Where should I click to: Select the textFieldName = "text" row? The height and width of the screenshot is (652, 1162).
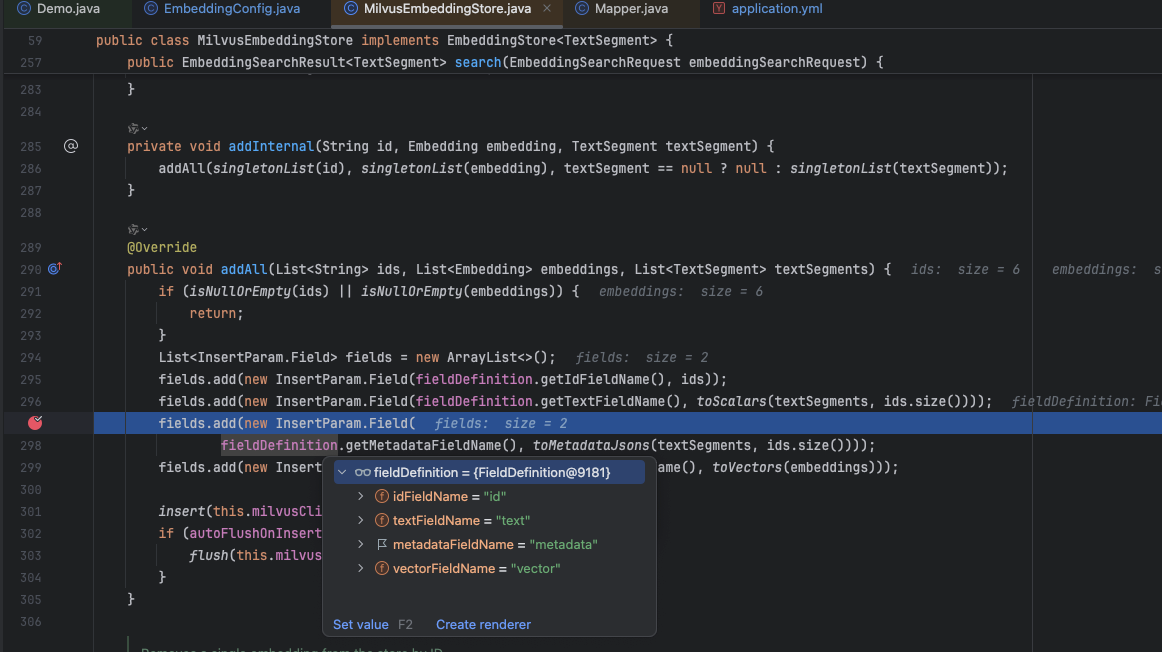coord(489,521)
